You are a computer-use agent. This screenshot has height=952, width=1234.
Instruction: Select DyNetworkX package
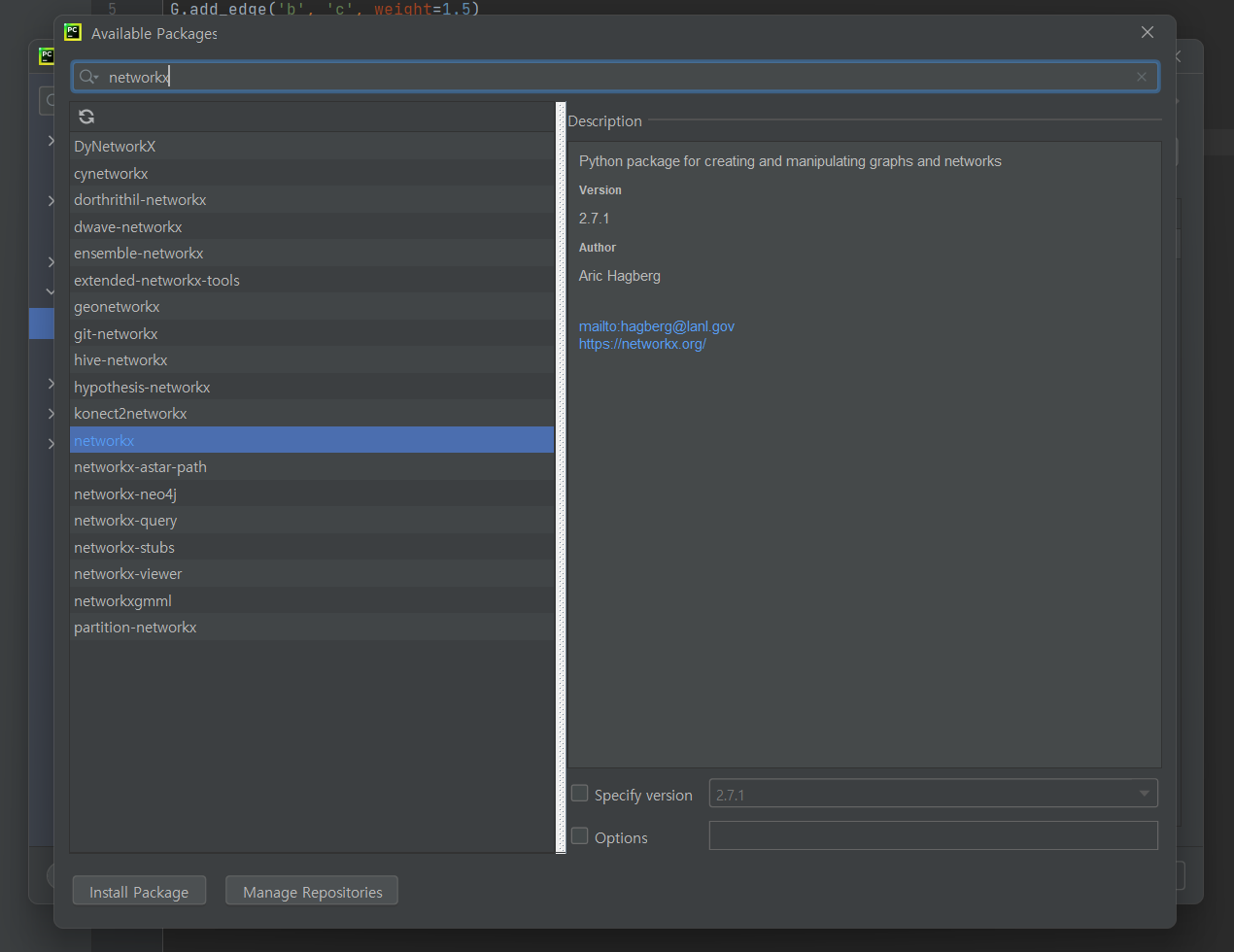coord(312,147)
